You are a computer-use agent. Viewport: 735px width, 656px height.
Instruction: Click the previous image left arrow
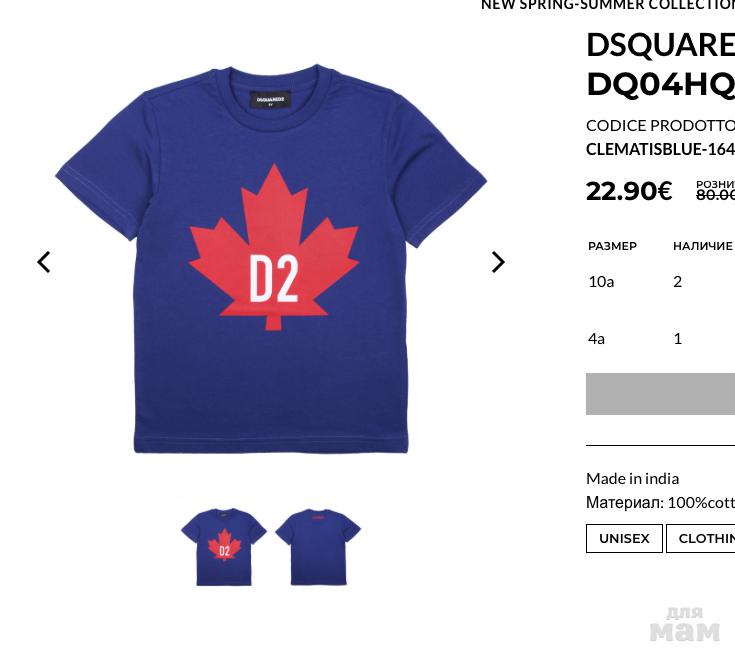(x=44, y=262)
